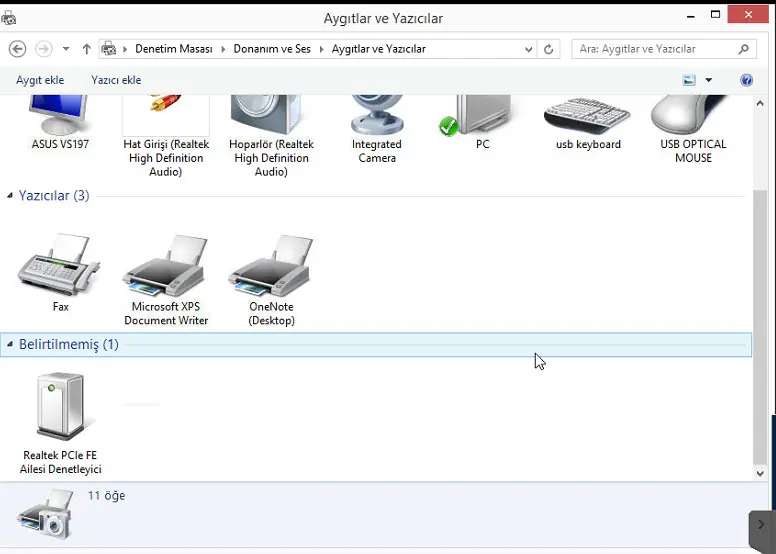Select the OneNote (Desktop) printer icon
The height and width of the screenshot is (554, 776).
[271, 268]
